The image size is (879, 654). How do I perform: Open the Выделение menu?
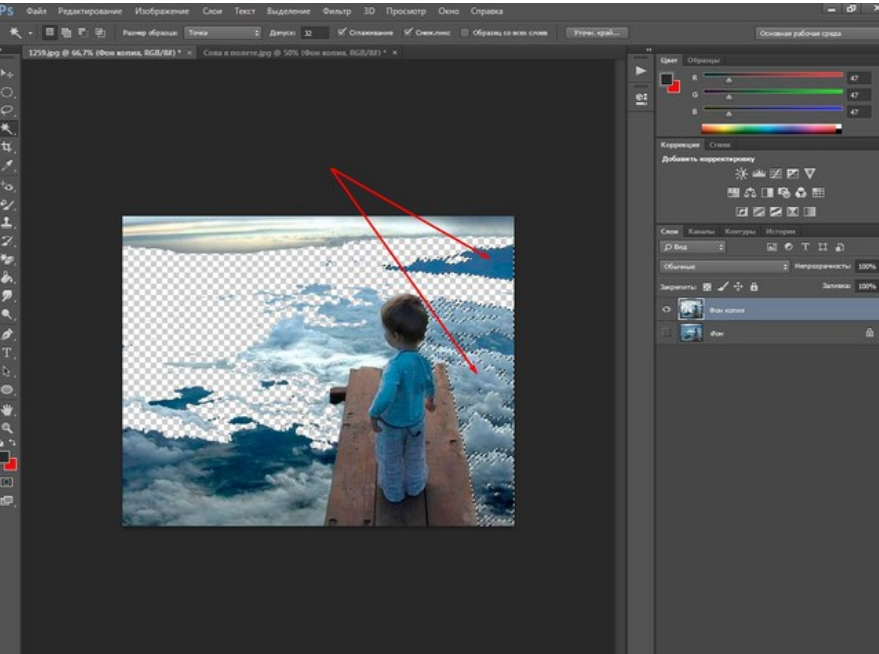(288, 11)
